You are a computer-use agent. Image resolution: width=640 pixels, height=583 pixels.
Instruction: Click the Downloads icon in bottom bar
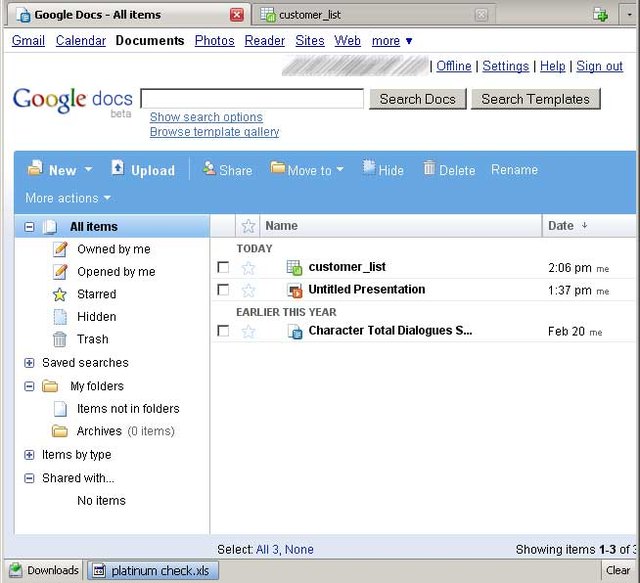pos(16,570)
